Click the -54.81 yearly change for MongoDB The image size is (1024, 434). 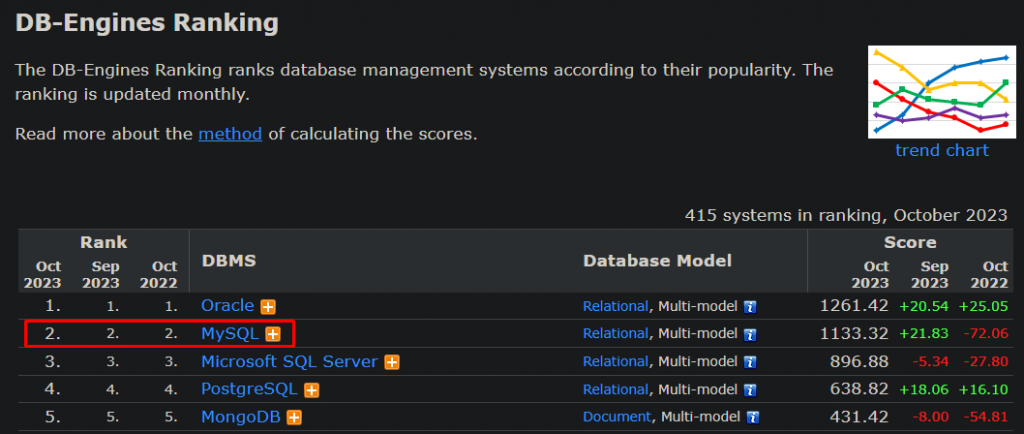pos(986,418)
